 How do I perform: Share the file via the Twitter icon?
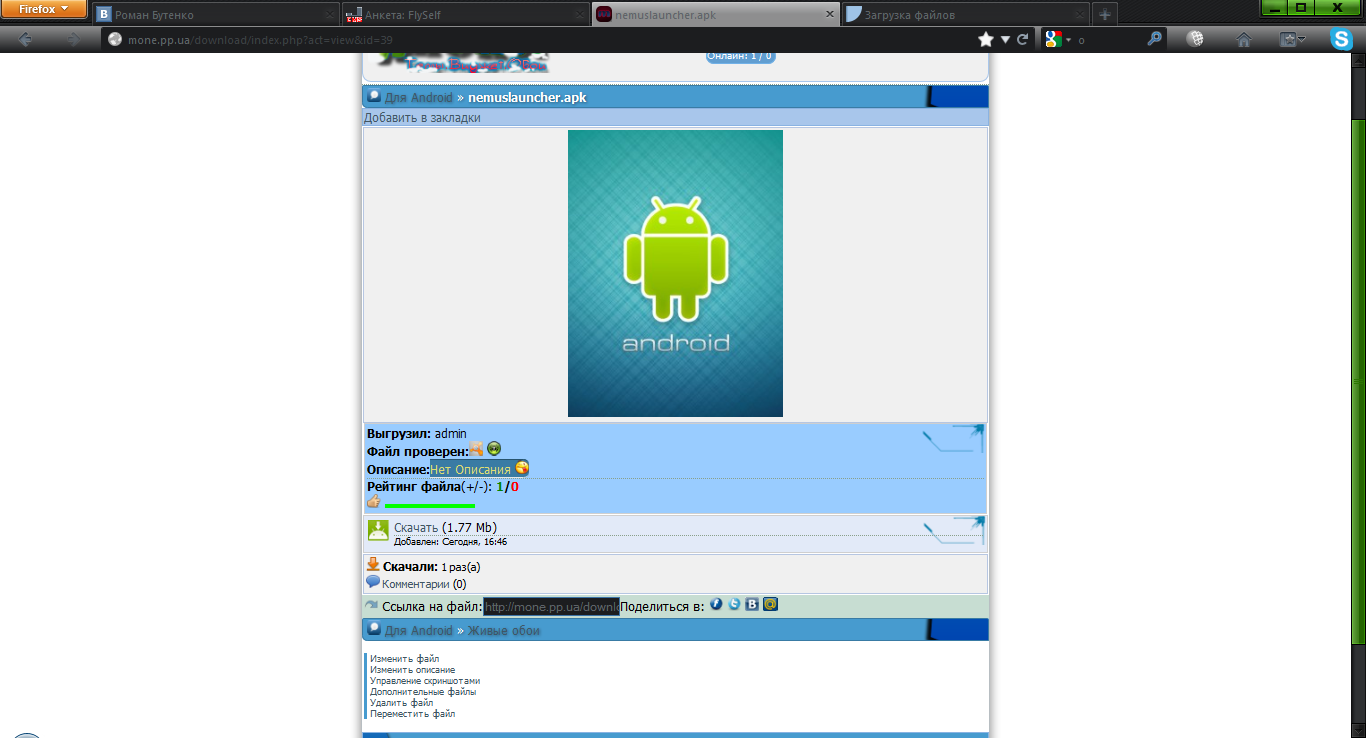pos(734,605)
